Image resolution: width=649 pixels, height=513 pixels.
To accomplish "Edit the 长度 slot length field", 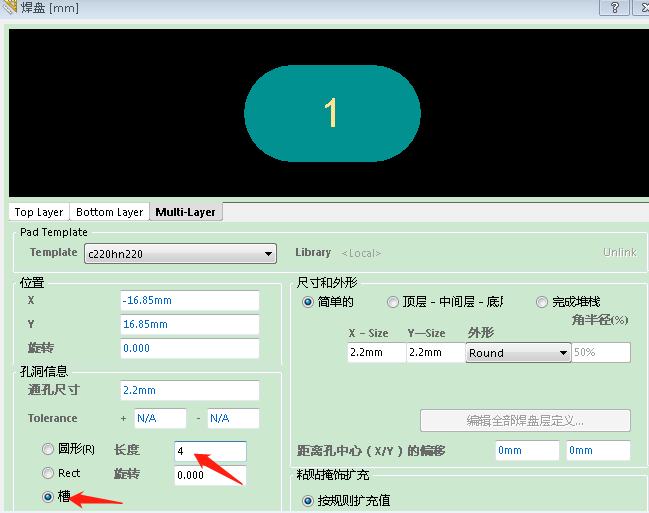I will pyautogui.click(x=210, y=451).
